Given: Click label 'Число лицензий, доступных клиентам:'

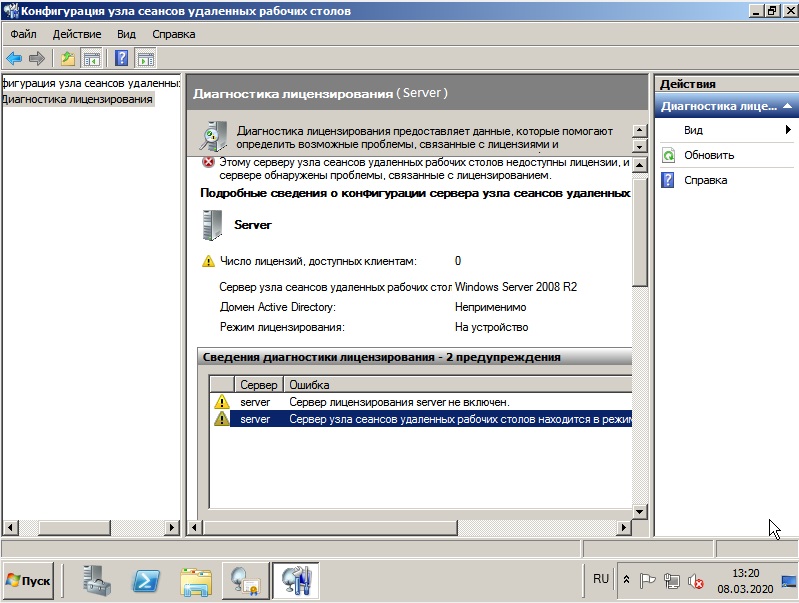Looking at the screenshot, I should click(318, 261).
